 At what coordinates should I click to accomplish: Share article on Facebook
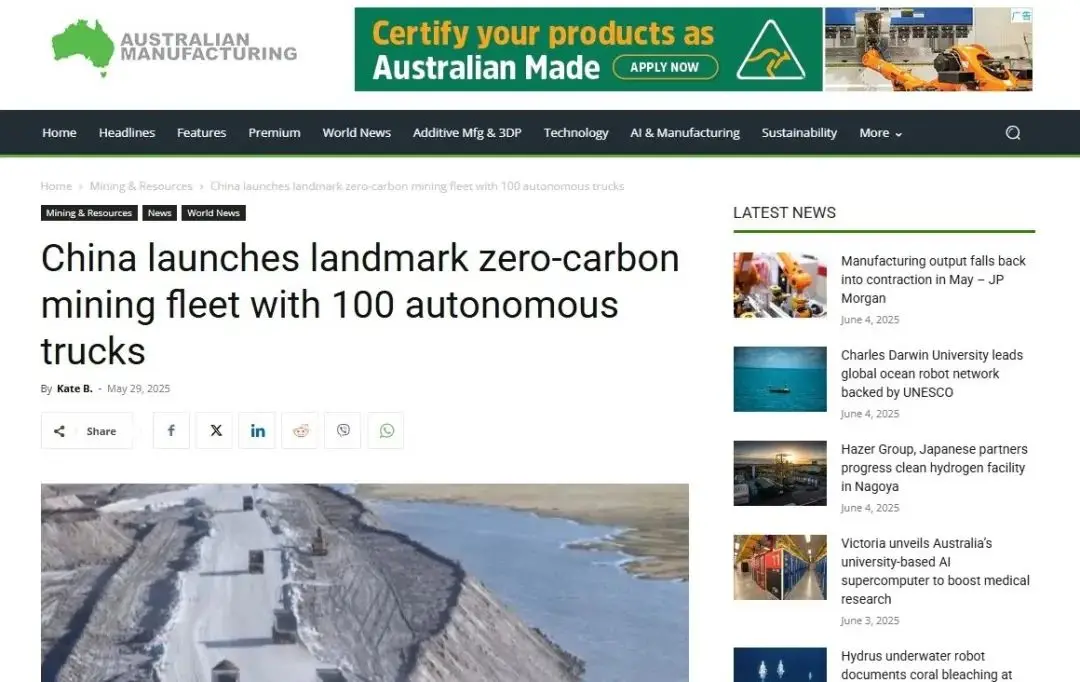[172, 431]
